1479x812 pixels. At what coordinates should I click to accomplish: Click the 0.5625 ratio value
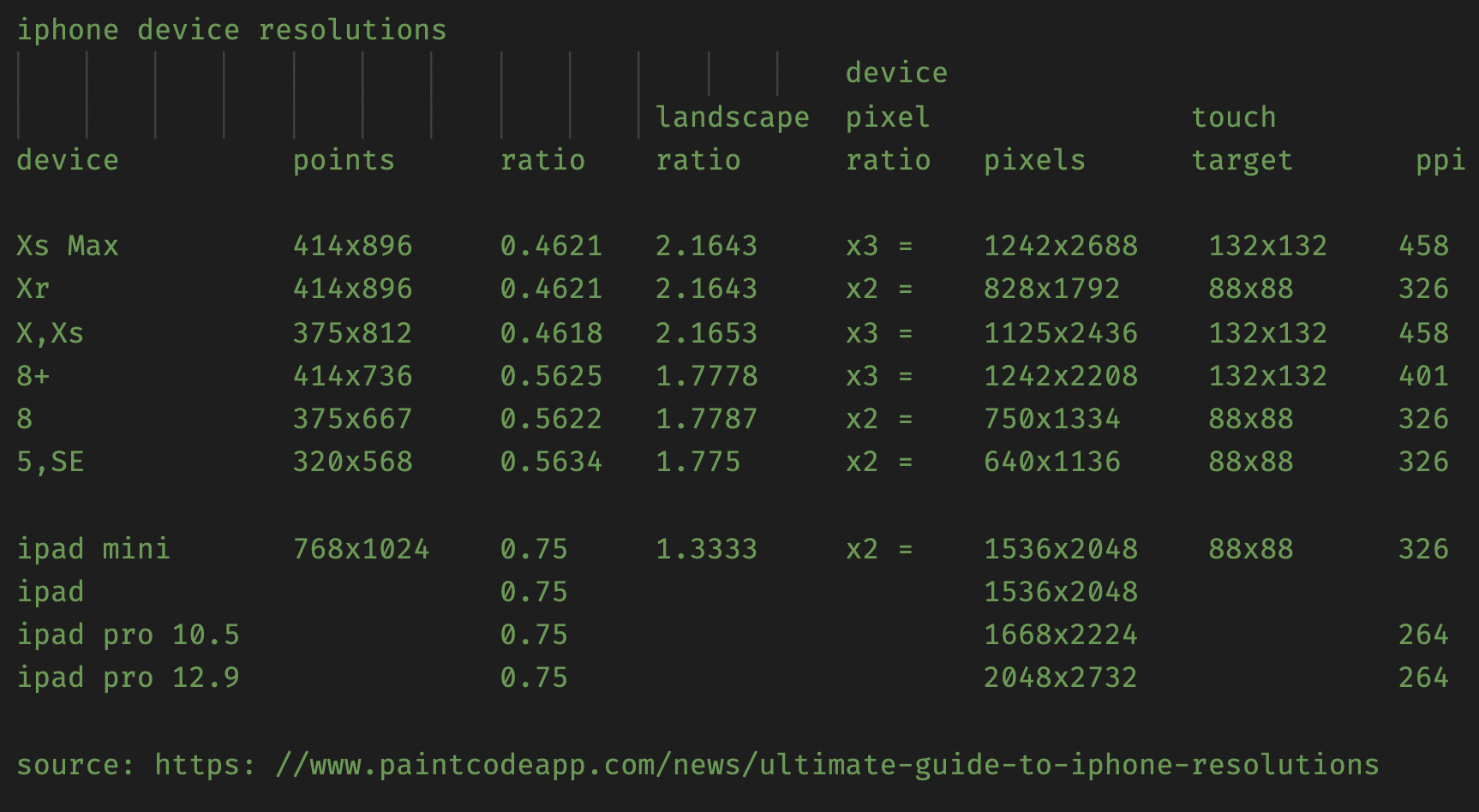tap(551, 375)
